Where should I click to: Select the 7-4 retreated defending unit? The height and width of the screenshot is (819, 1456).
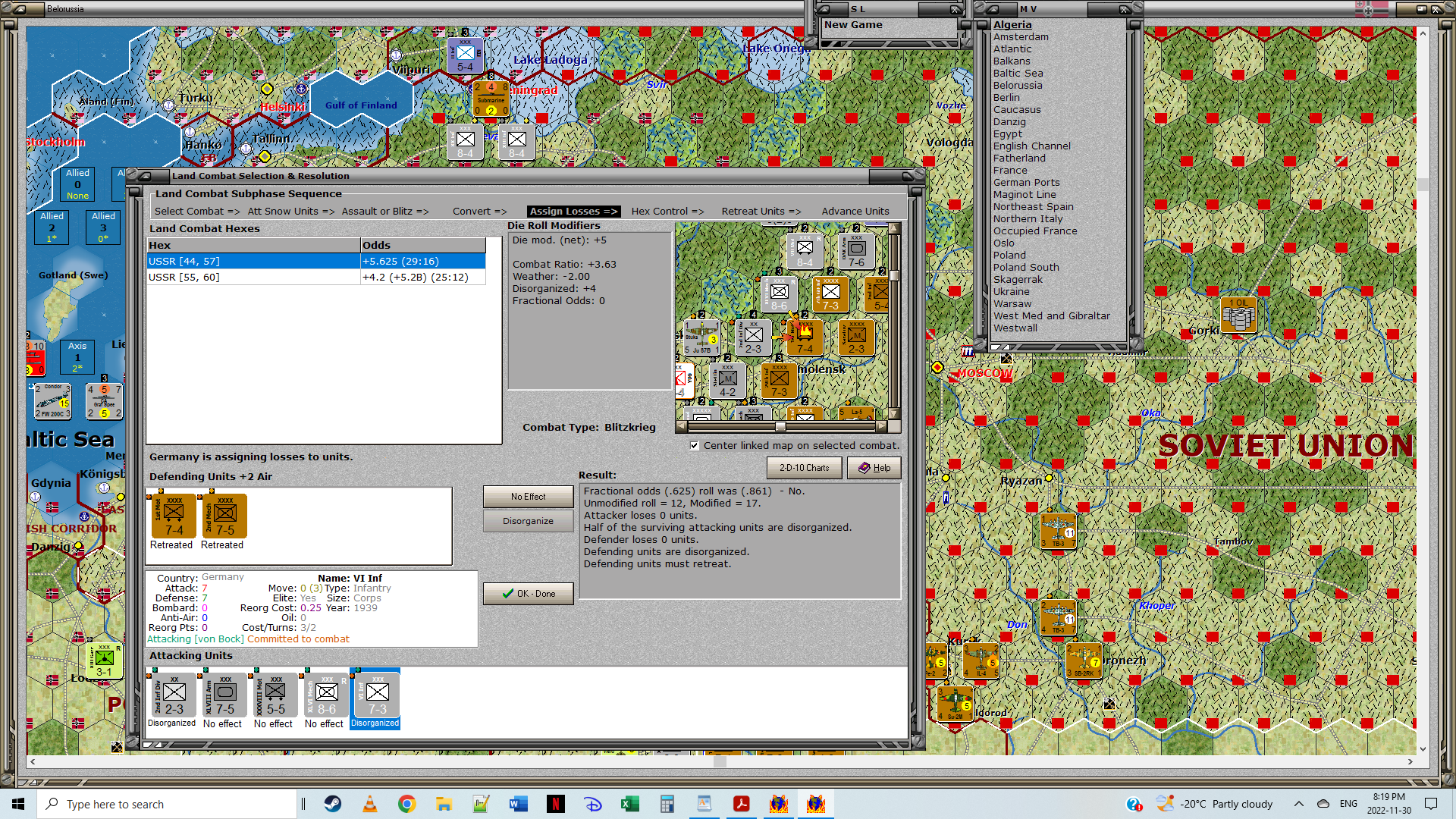[174, 516]
